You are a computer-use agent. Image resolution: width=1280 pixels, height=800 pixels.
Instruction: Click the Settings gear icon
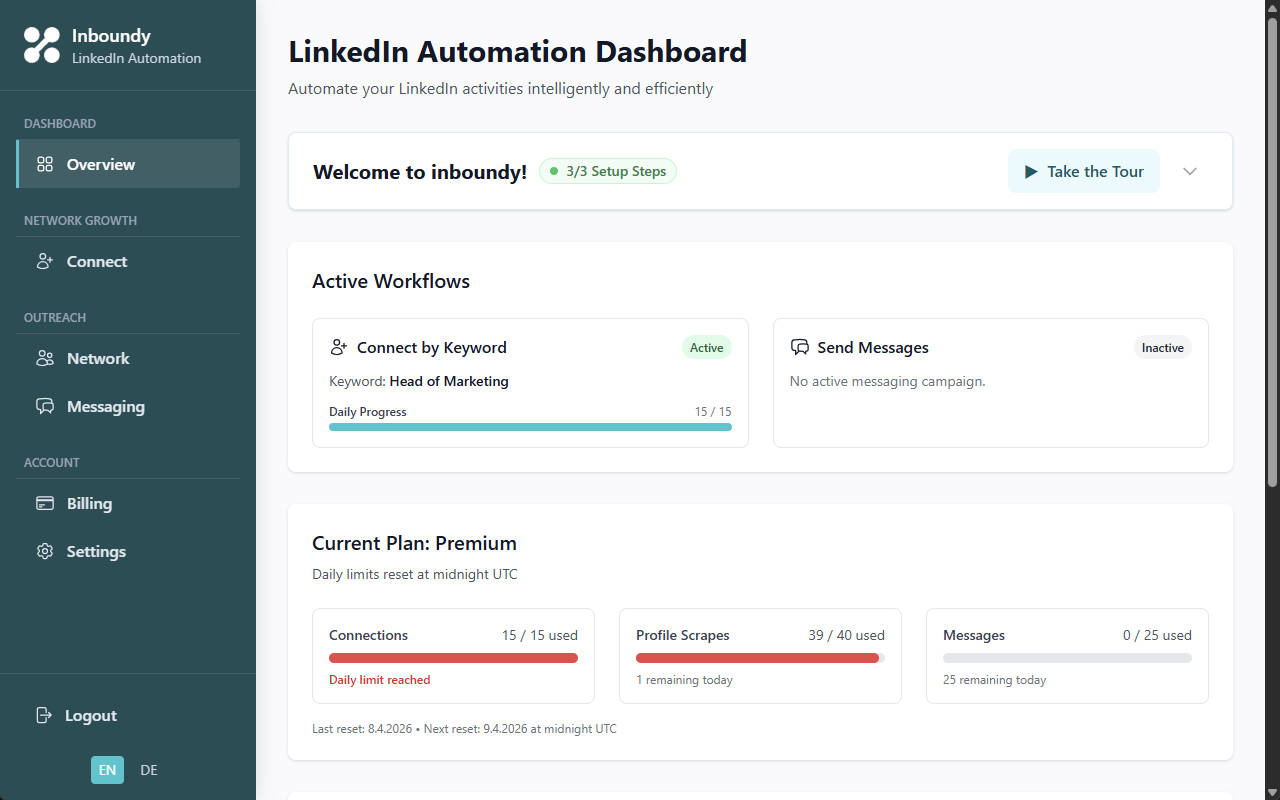pyautogui.click(x=45, y=551)
